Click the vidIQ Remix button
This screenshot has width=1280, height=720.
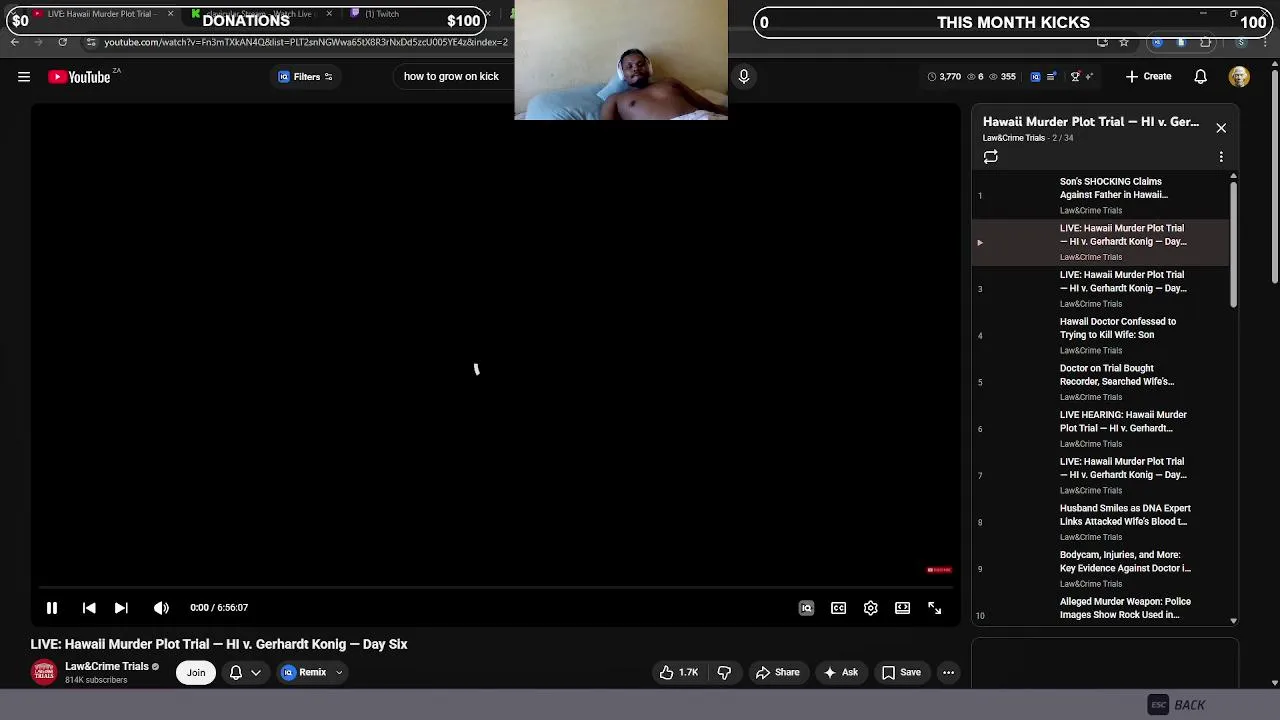click(305, 672)
